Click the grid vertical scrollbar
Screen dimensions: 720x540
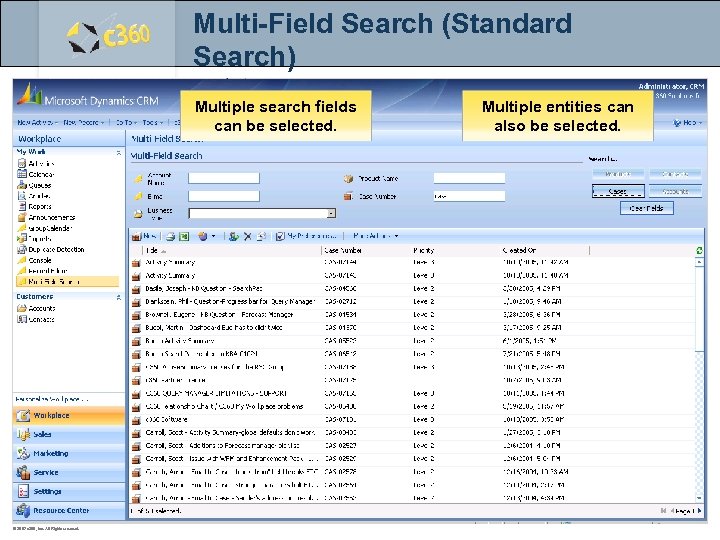[x=699, y=379]
